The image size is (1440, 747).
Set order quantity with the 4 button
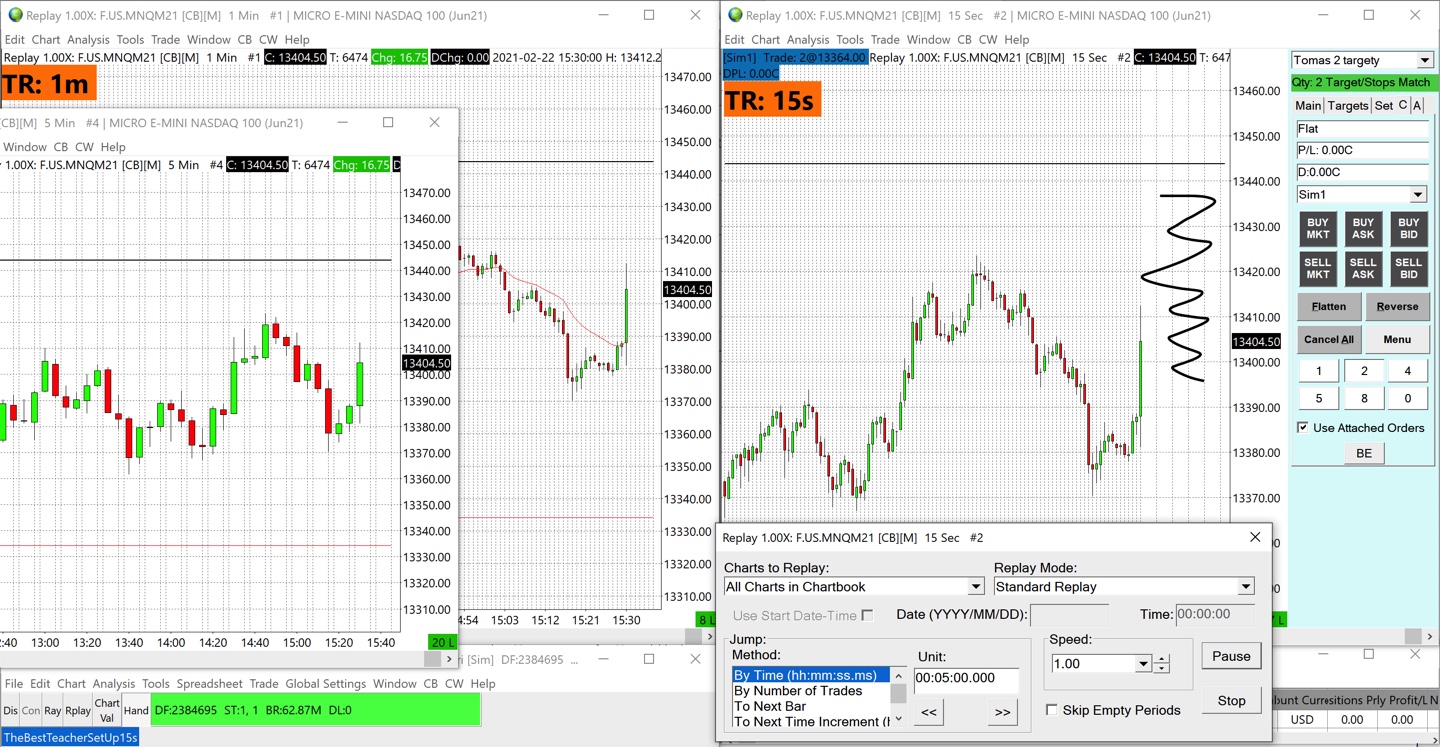point(1408,371)
